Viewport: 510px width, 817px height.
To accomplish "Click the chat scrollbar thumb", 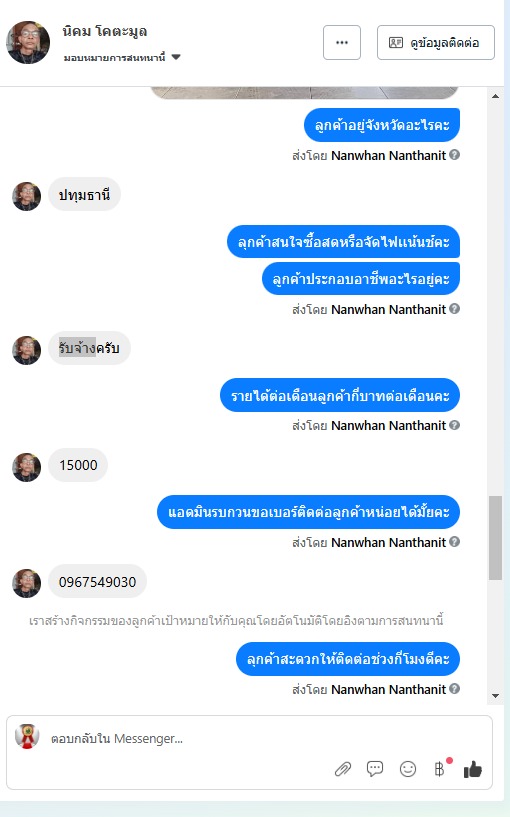I will [495, 538].
